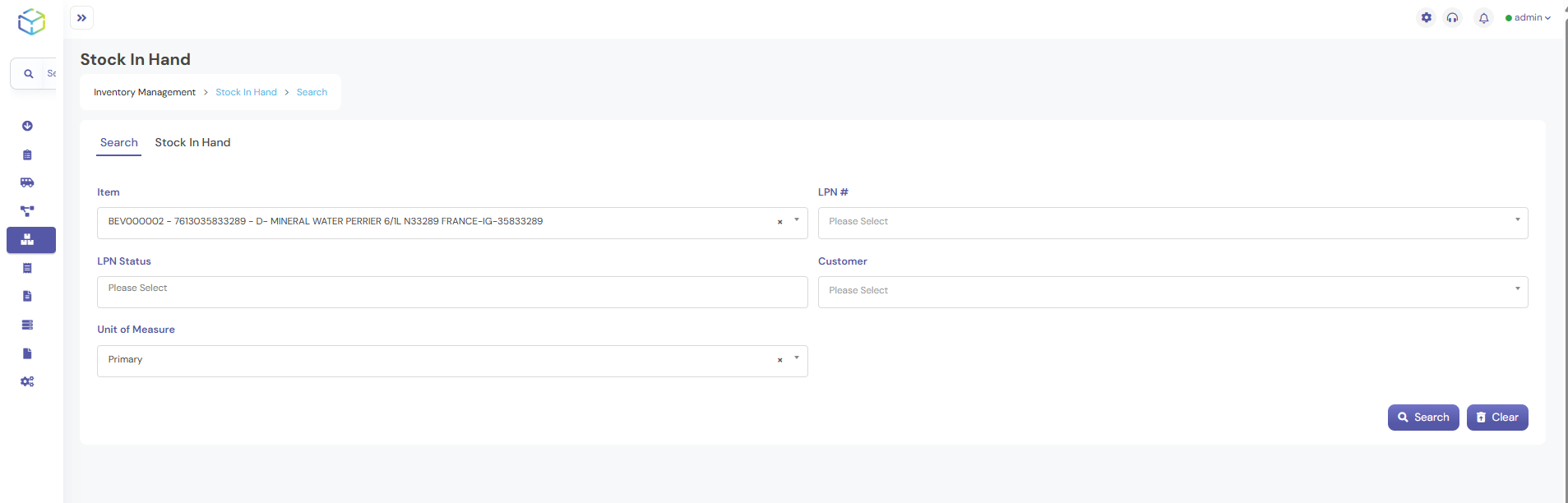Select the highlighted boxes inventory sidebar icon

click(x=27, y=240)
